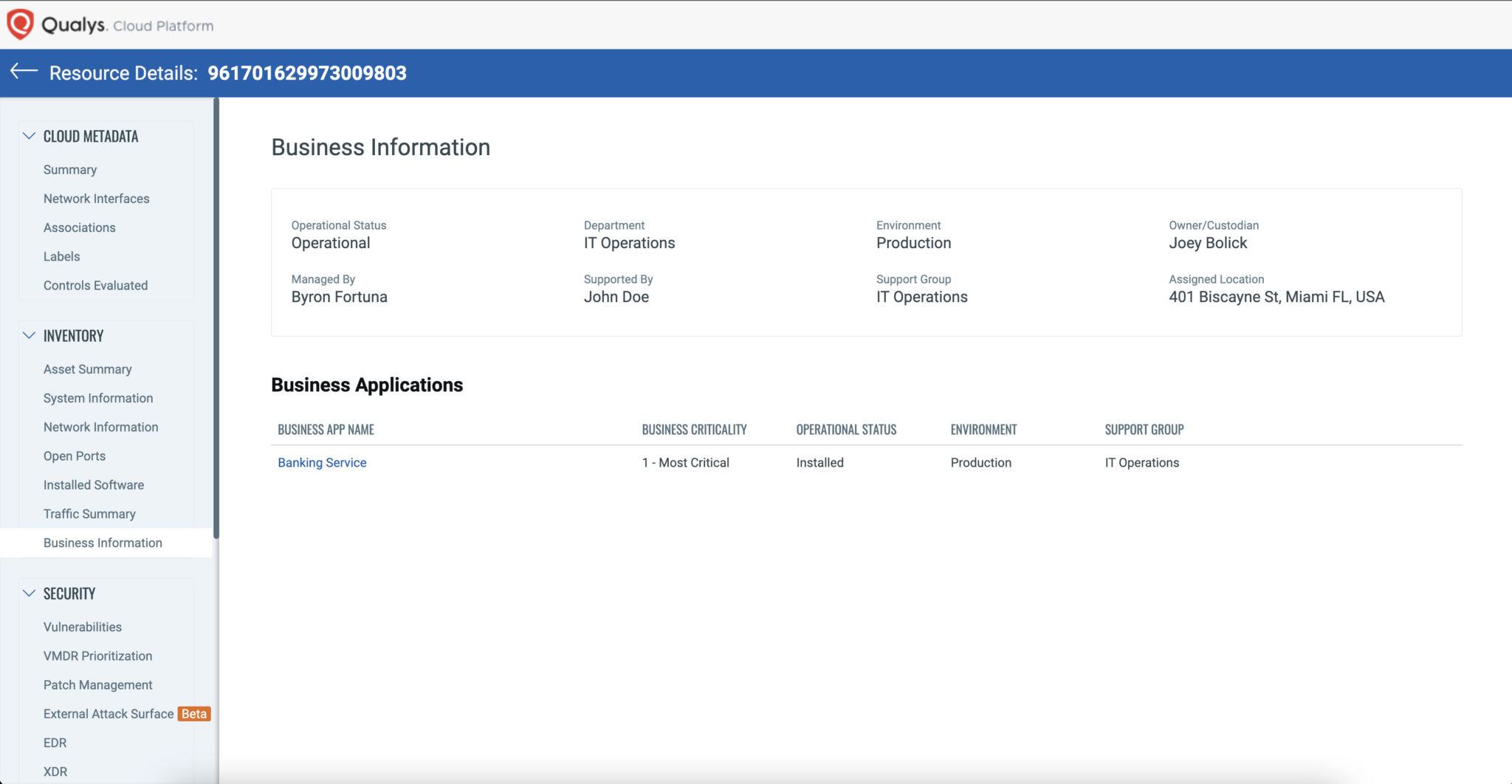
Task: Open the Banking Service application link
Action: pos(322,462)
